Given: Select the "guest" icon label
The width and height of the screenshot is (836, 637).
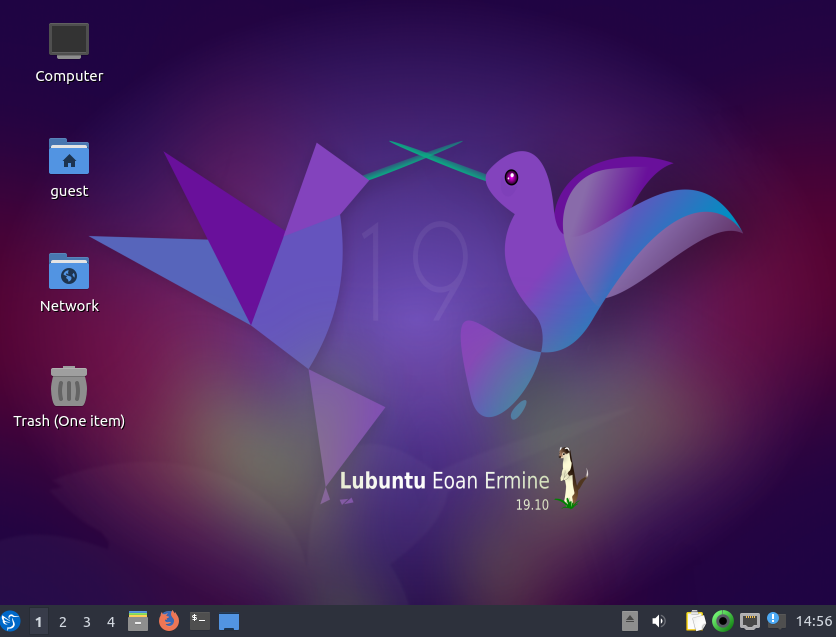Looking at the screenshot, I should click(69, 191).
